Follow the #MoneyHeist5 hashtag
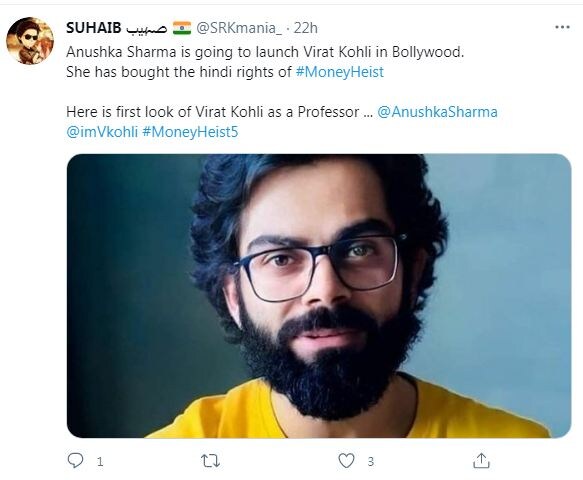Image resolution: width=583 pixels, height=480 pixels. pos(190,132)
